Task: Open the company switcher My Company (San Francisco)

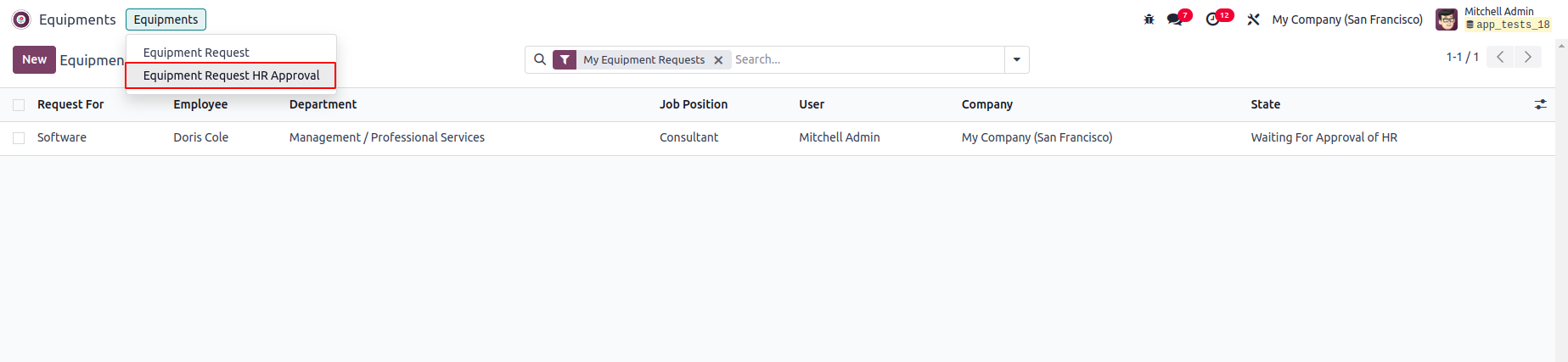Action: pos(1347,19)
